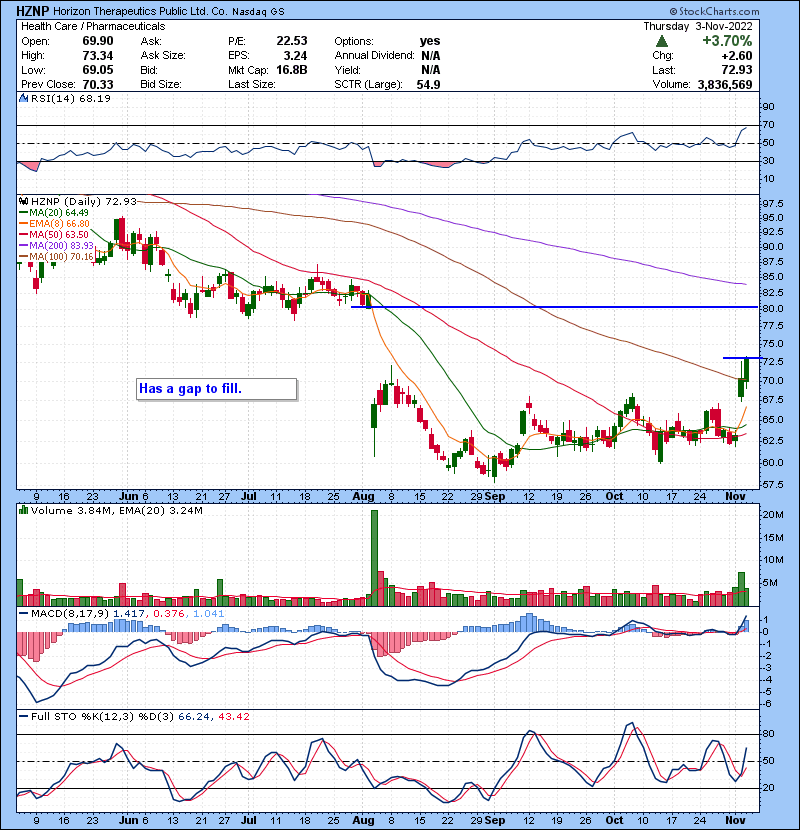Viewport: 800px width, 830px height.
Task: Click the 90 level on RSI axis
Action: click(x=768, y=107)
